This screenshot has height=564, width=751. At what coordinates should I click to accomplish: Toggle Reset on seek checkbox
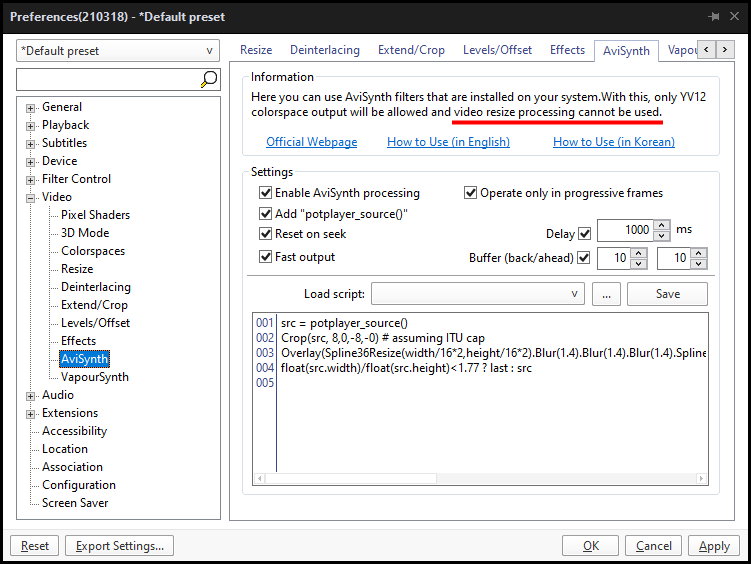pos(265,234)
